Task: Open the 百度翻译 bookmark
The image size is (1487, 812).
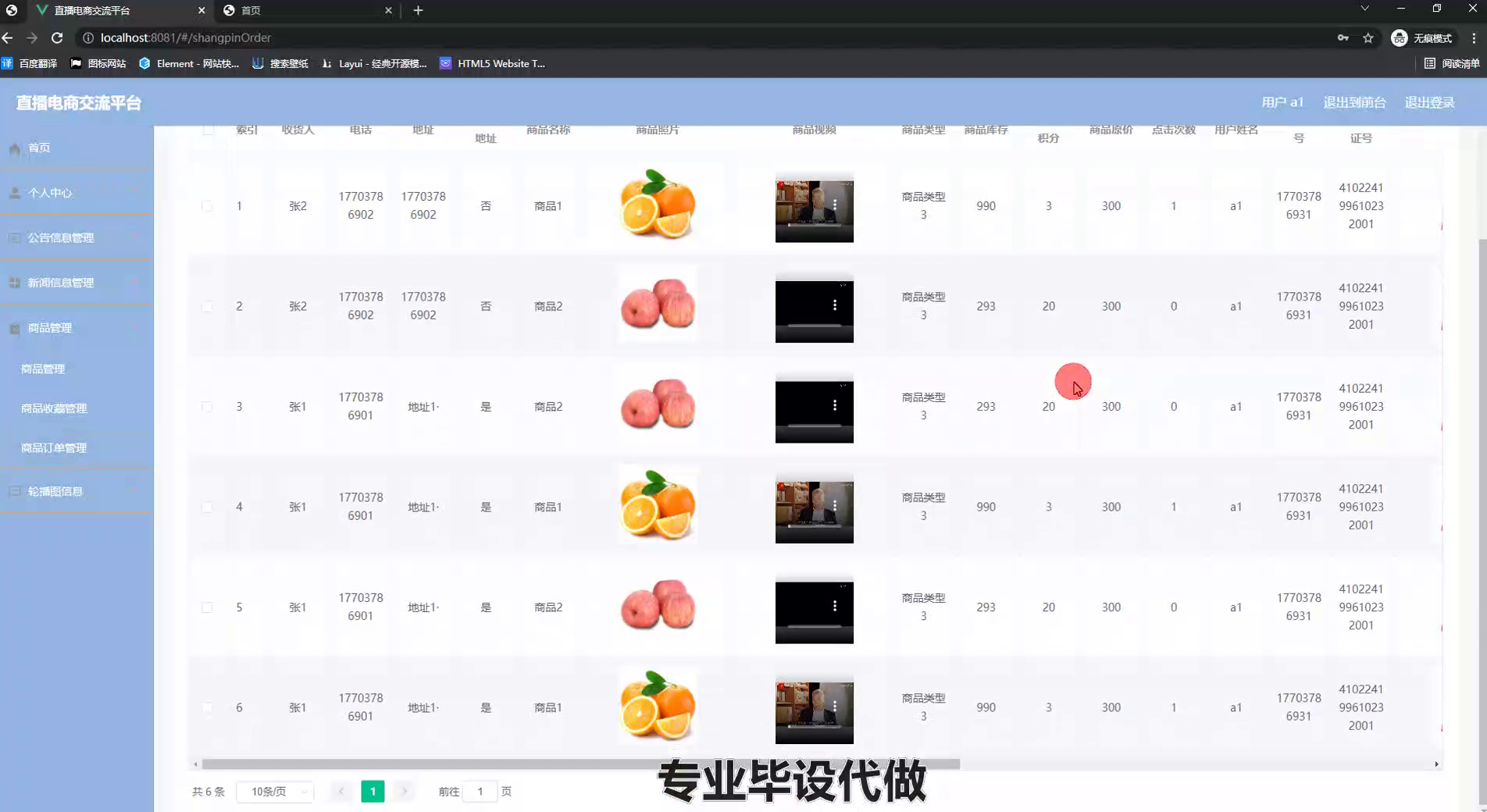Action: pyautogui.click(x=30, y=63)
